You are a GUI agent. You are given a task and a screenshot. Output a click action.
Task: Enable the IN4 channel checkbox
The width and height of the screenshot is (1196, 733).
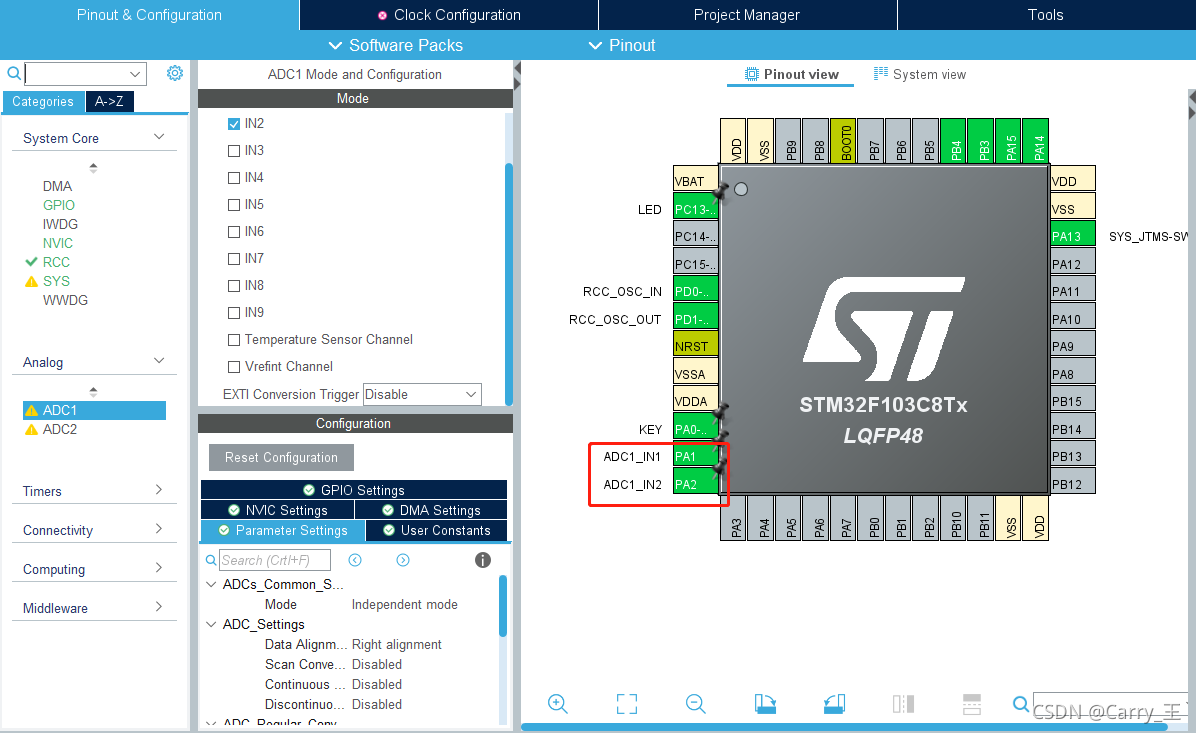[x=234, y=178]
